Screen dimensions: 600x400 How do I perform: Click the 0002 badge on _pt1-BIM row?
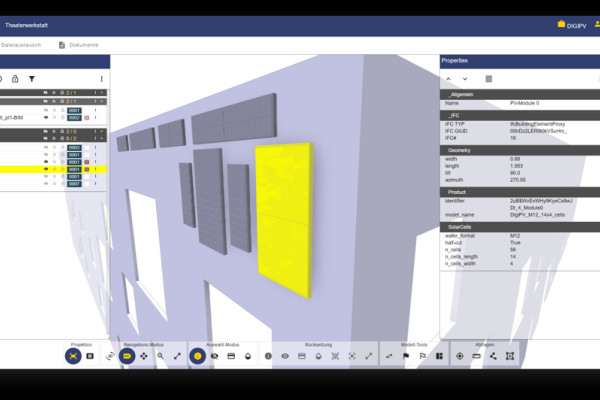coord(74,118)
